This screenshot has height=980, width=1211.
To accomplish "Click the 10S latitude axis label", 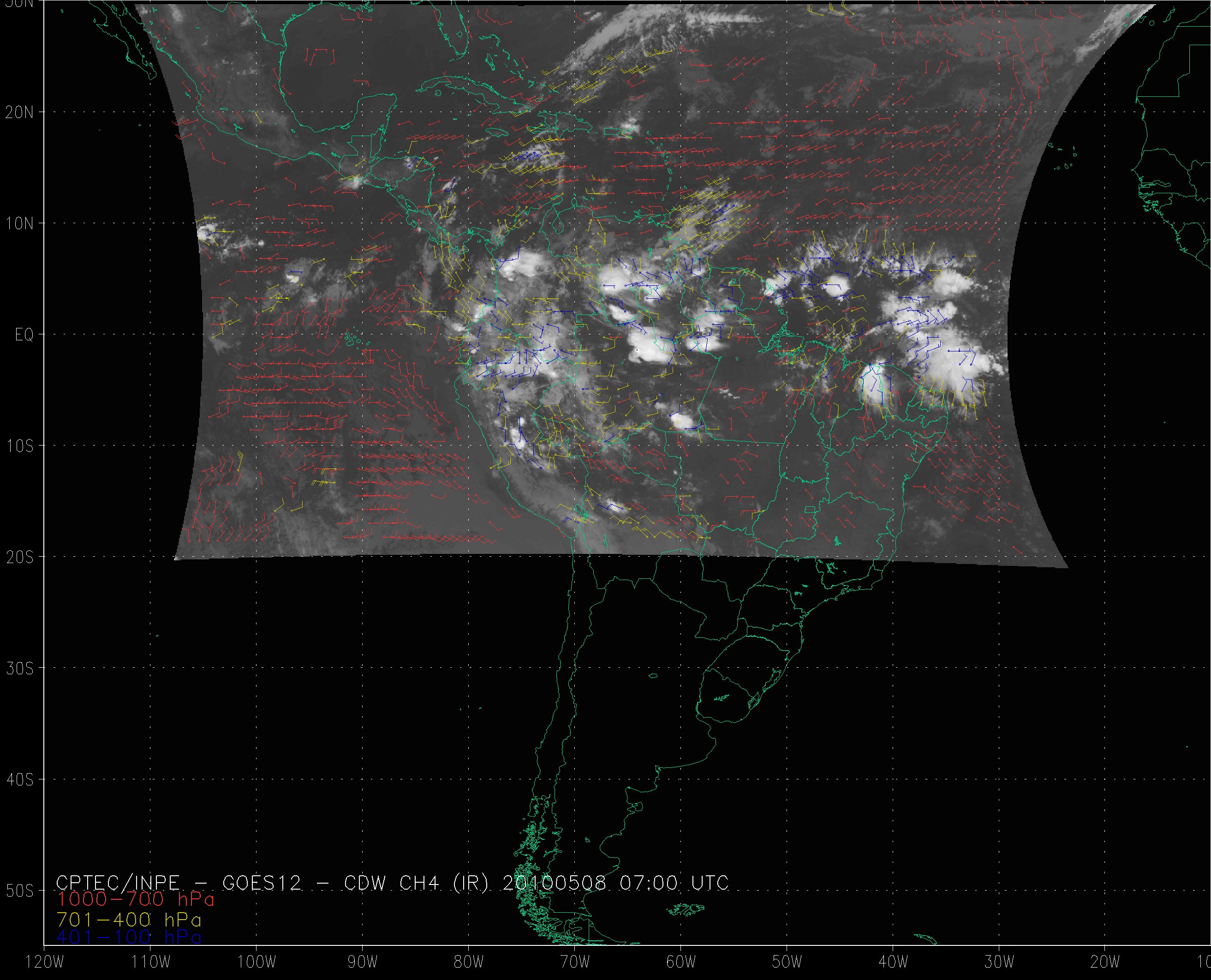I will coord(20,446).
